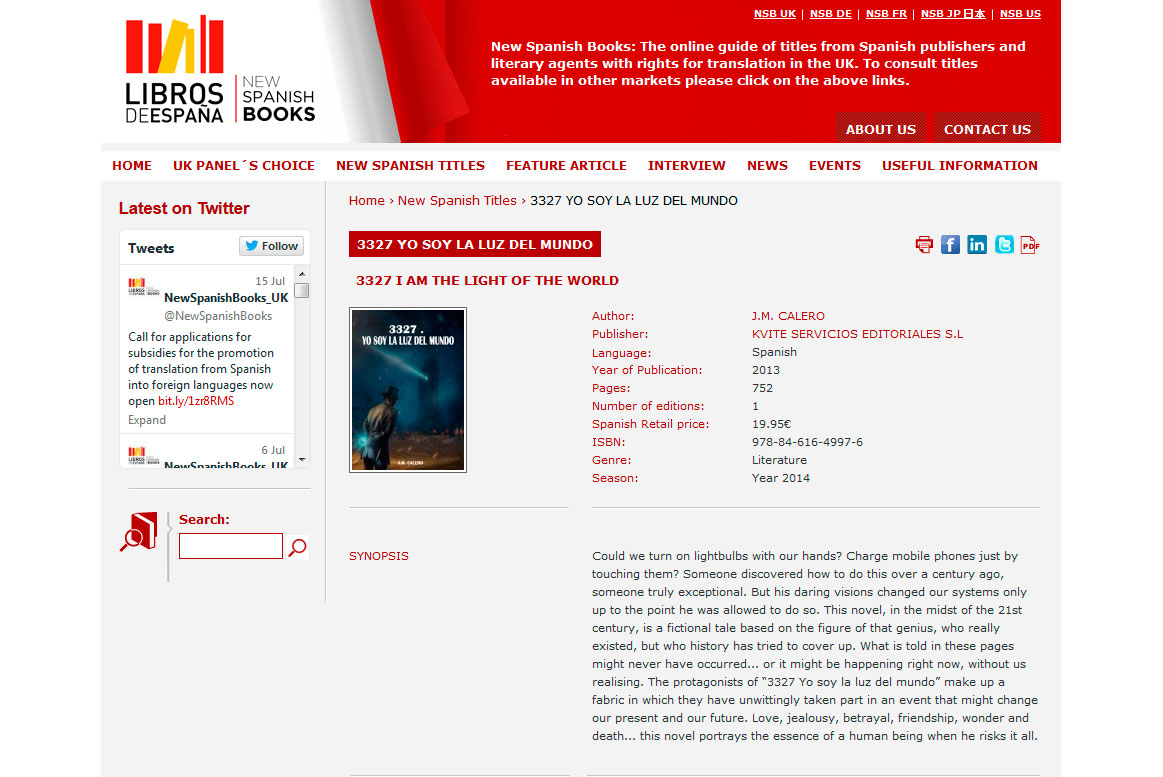
Task: Share the page on Facebook
Action: point(950,243)
